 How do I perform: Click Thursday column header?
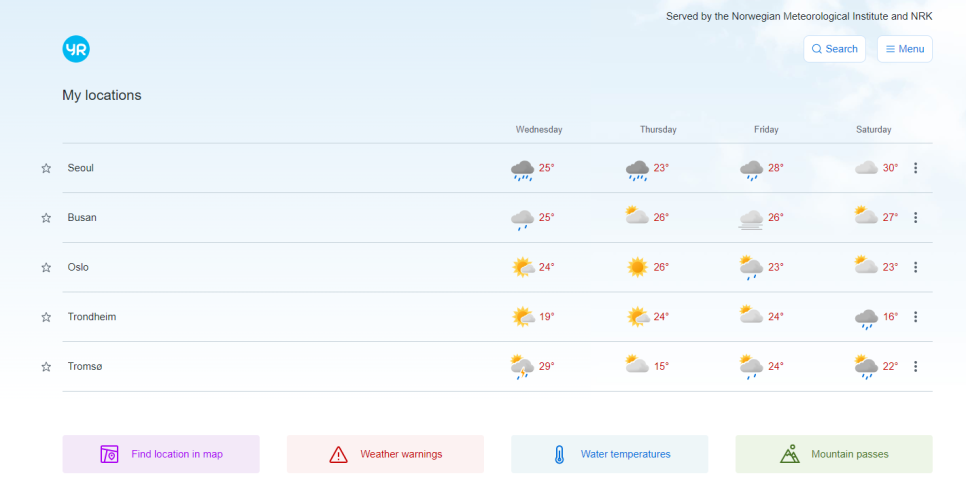(658, 129)
